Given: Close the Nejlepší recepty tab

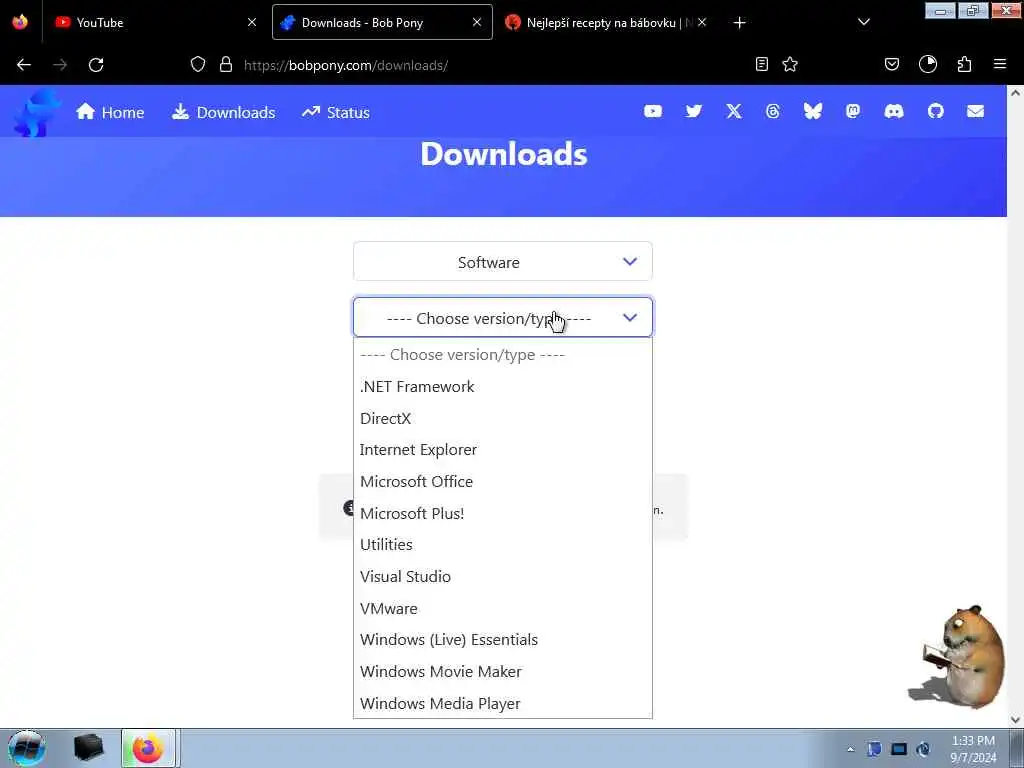Looking at the screenshot, I should click(702, 22).
